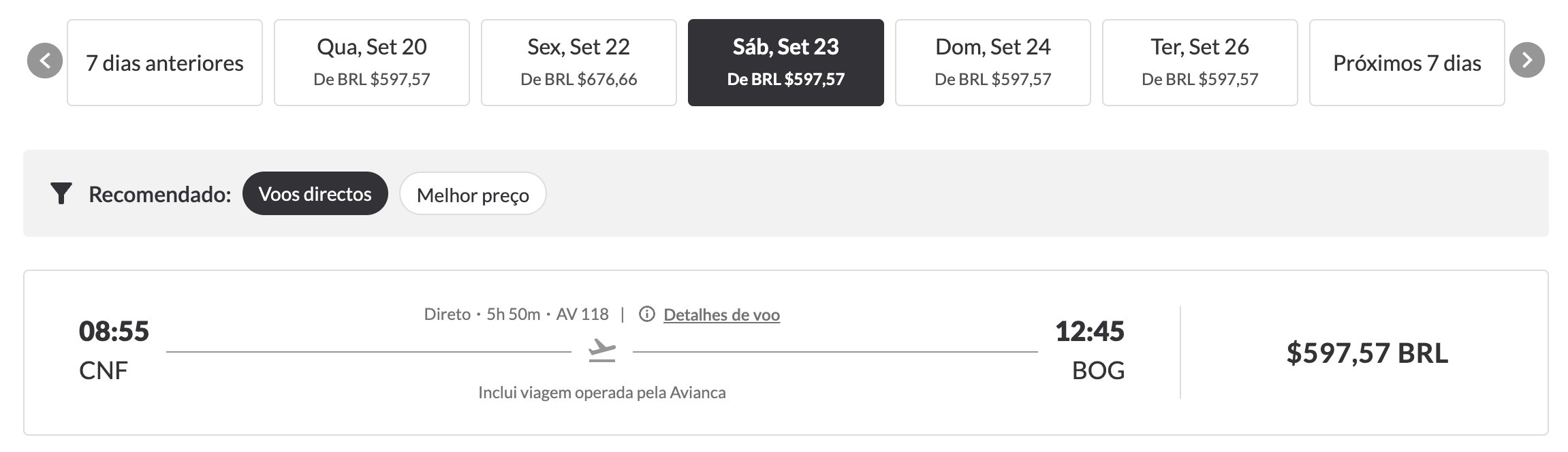The image size is (1568, 452).
Task: Click the 12:45 BOG arrival time
Action: point(1090,350)
